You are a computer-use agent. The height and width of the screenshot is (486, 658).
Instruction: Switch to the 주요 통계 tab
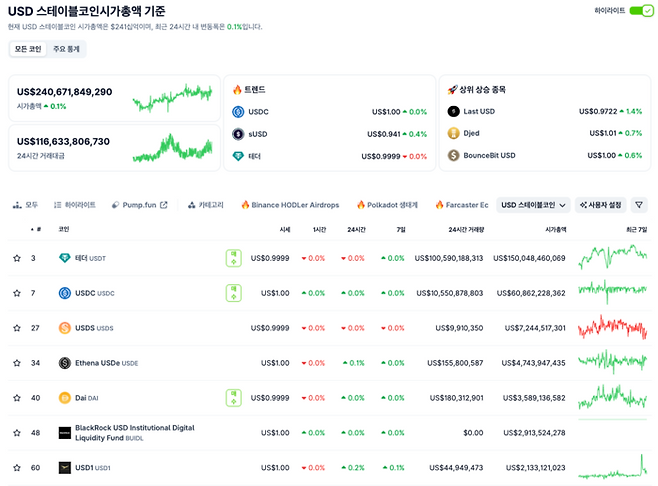[x=66, y=49]
